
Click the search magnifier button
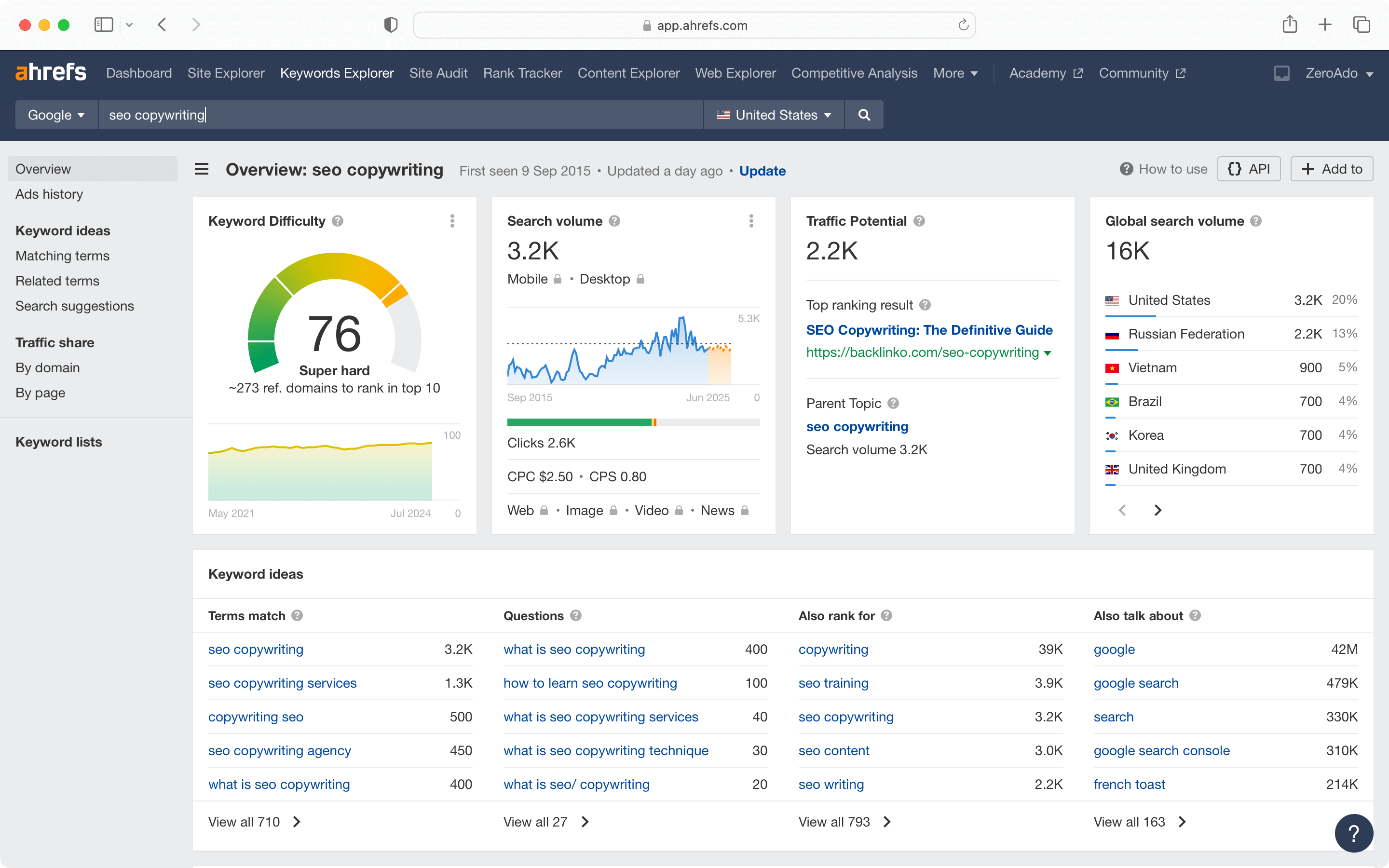[864, 115]
